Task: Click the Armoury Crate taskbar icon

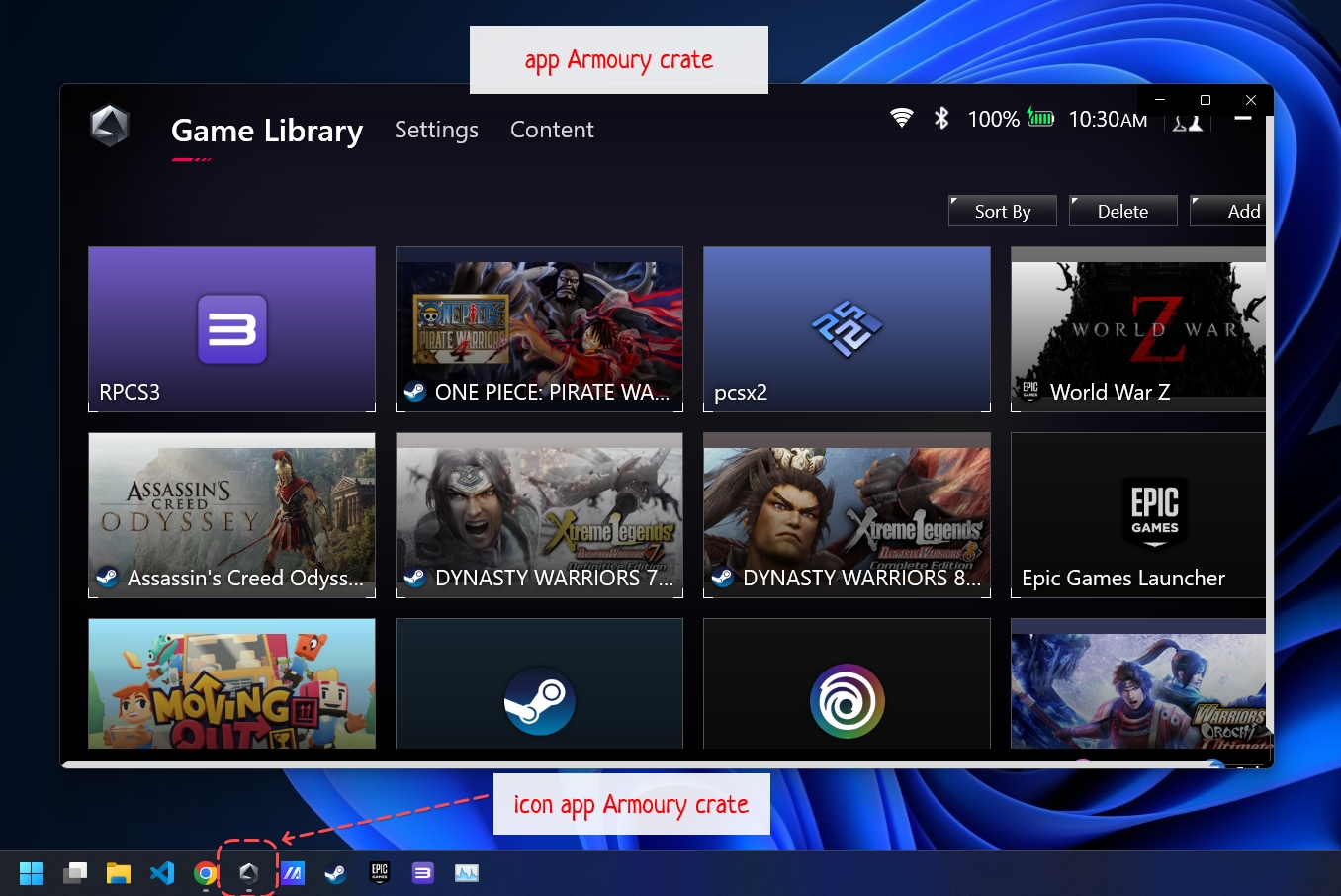Action: tap(249, 873)
